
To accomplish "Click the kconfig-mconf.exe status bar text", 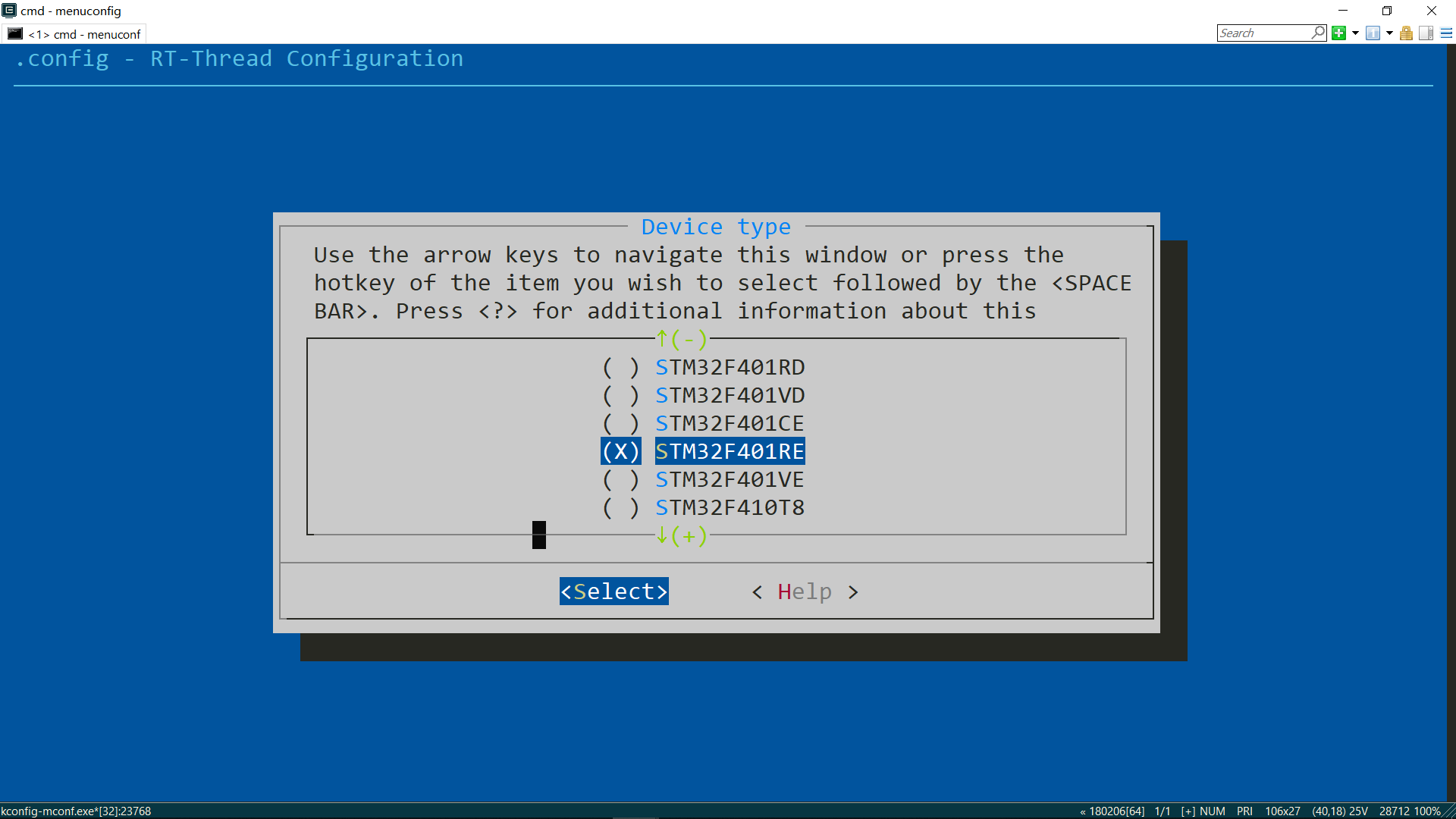I will [76, 811].
